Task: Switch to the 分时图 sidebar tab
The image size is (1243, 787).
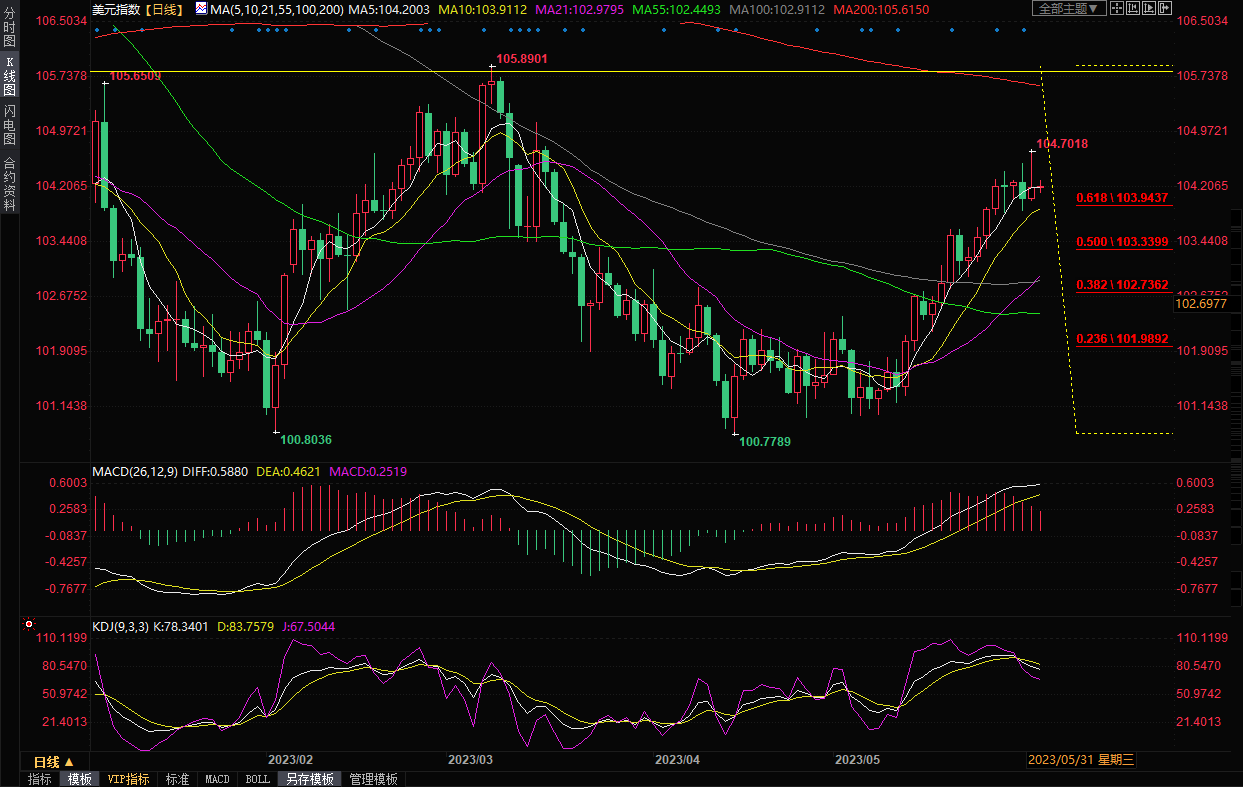Action: click(9, 30)
